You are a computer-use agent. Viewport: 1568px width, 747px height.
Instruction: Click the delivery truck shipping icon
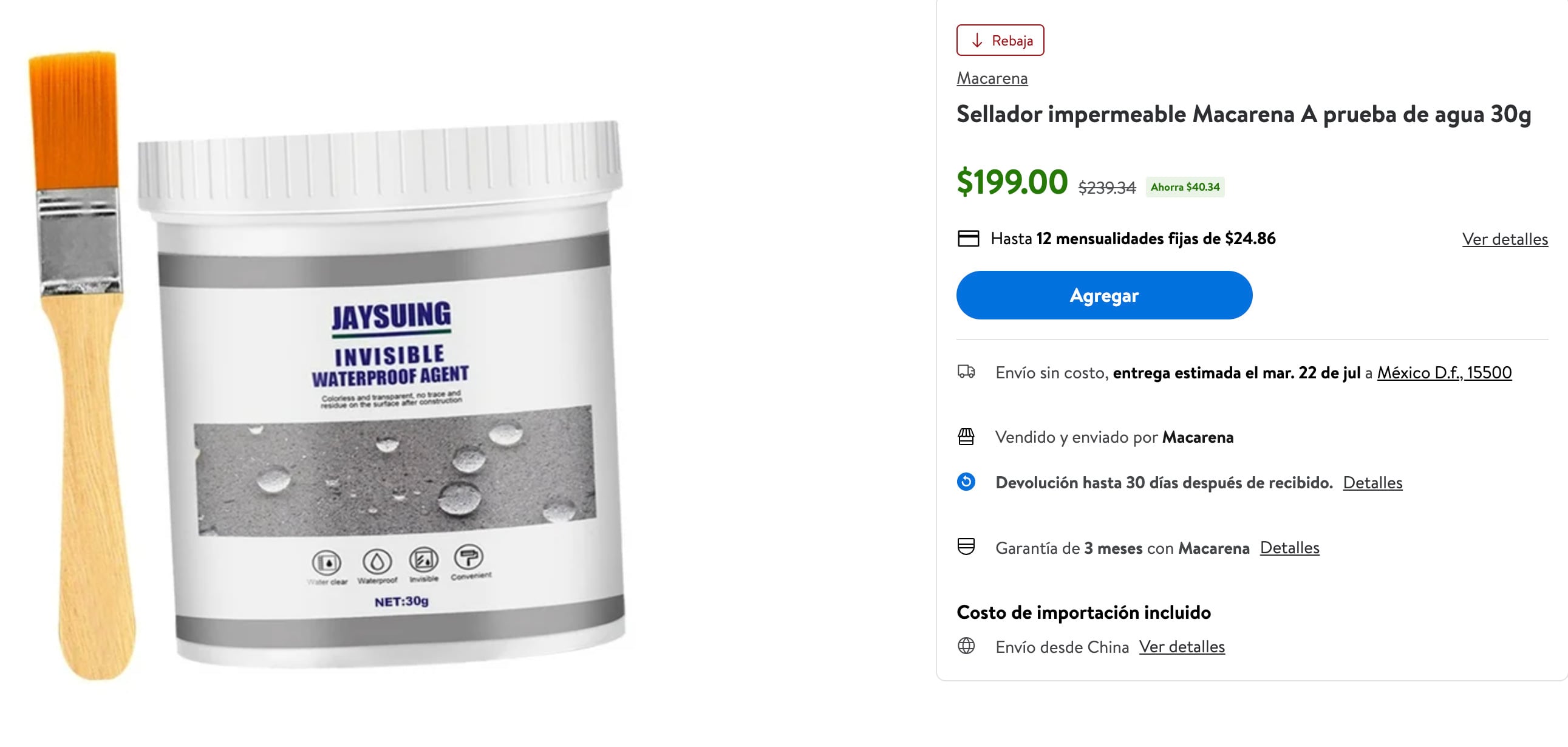pos(966,371)
